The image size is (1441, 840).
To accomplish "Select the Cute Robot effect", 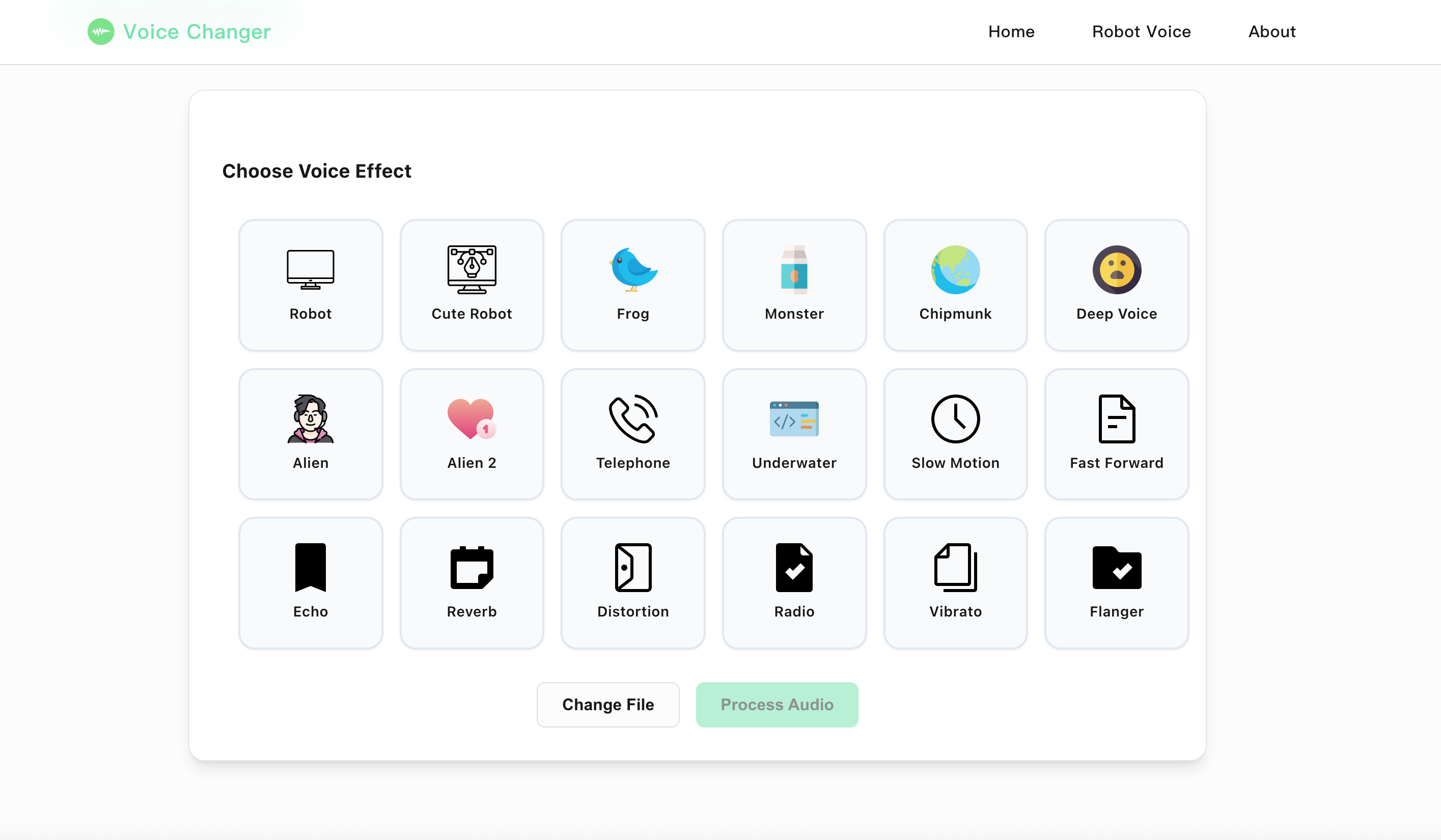I will (x=472, y=285).
